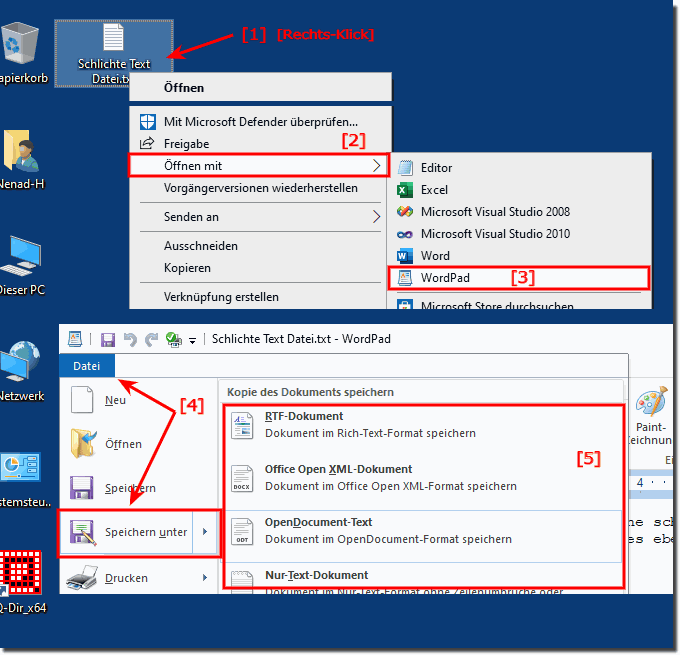Expand the Drucken submenu arrow
The width and height of the screenshot is (680, 655).
pos(205,578)
